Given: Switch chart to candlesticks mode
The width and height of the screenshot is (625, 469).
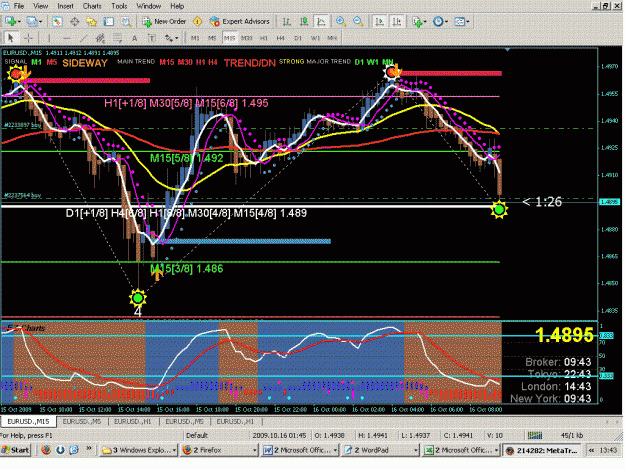Looking at the screenshot, I should click(x=304, y=22).
